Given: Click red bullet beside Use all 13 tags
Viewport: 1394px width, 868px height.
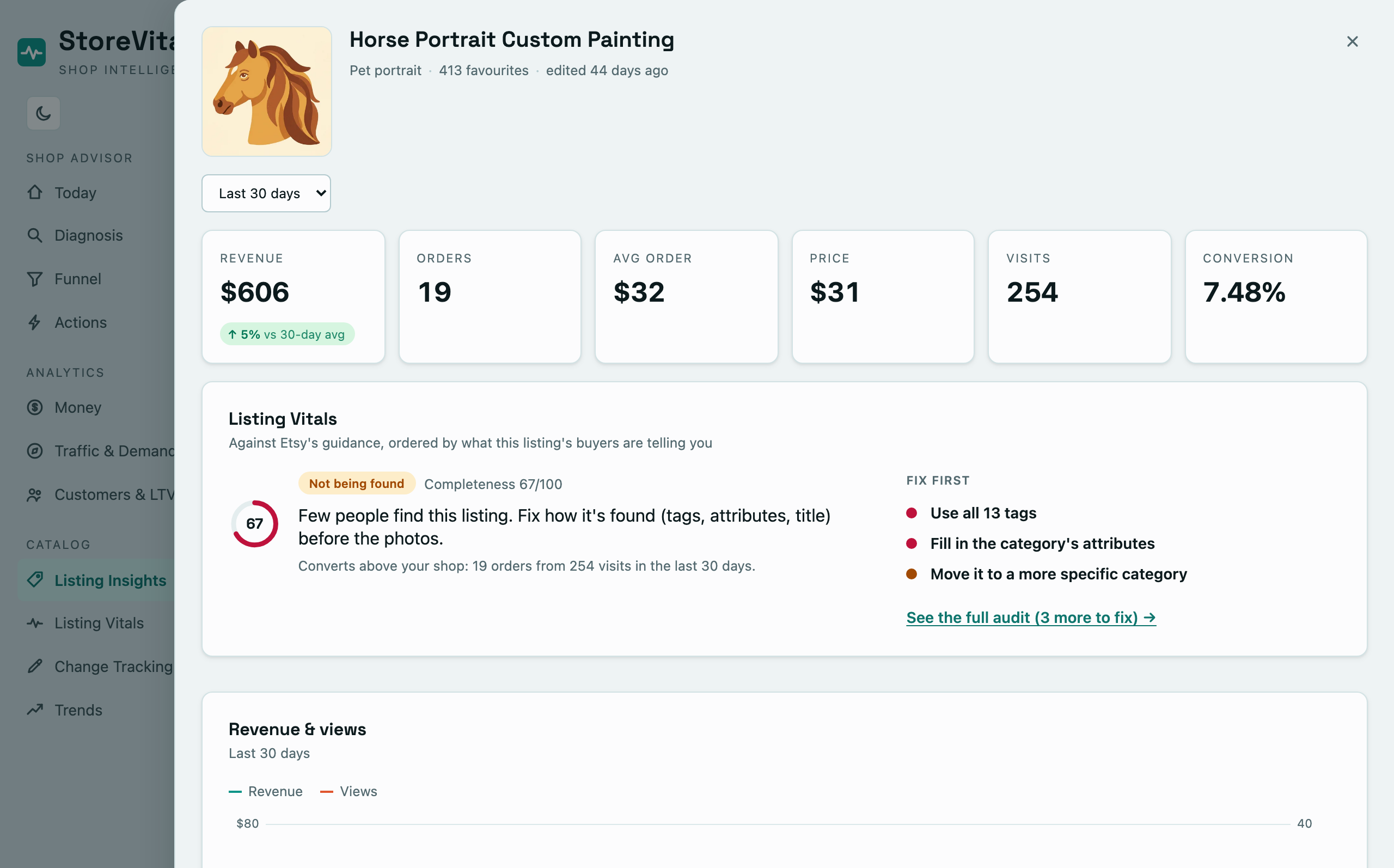Looking at the screenshot, I should 912,513.
